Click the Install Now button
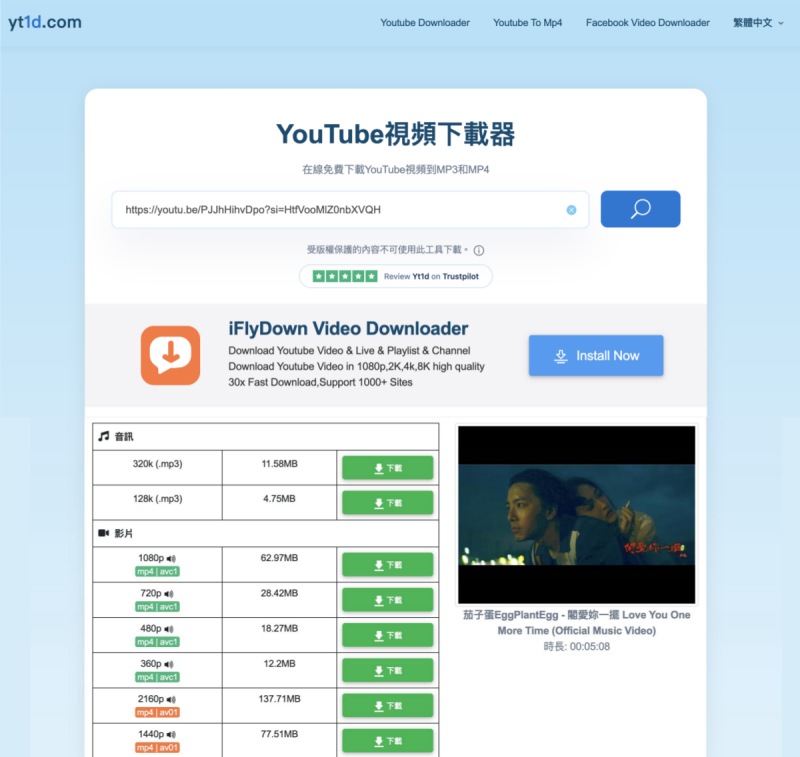The width and height of the screenshot is (800, 757). coord(596,356)
